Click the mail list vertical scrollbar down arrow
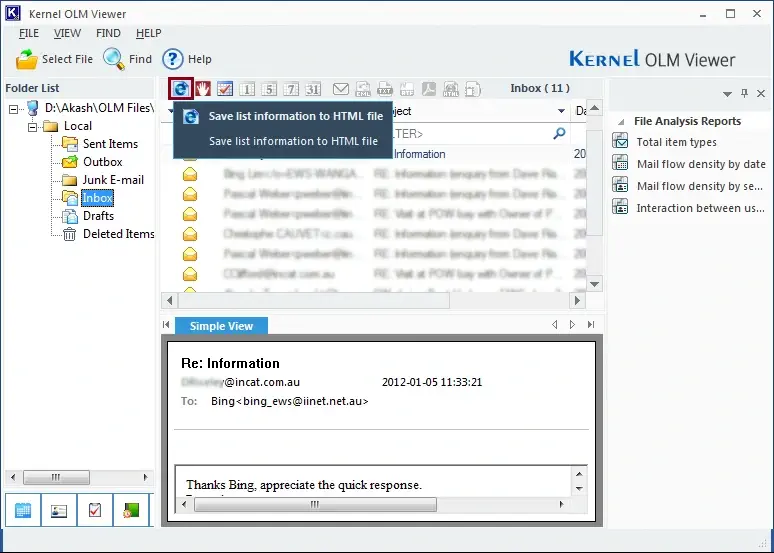Image resolution: width=774 pixels, height=553 pixels. coord(594,284)
